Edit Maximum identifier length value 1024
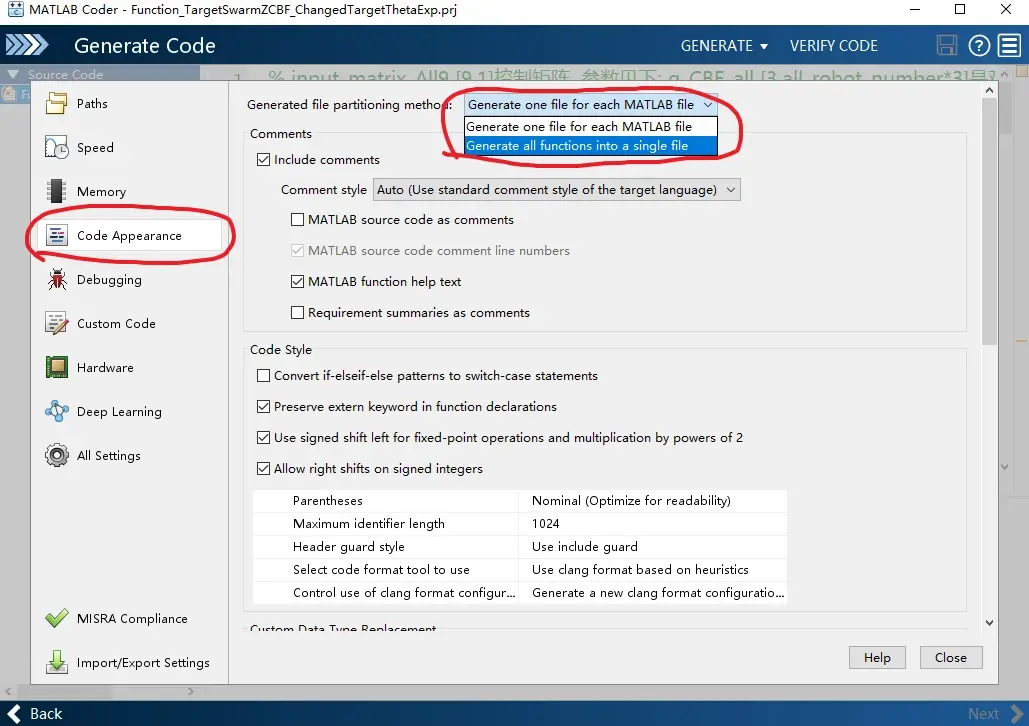This screenshot has width=1029, height=726. click(x=652, y=524)
